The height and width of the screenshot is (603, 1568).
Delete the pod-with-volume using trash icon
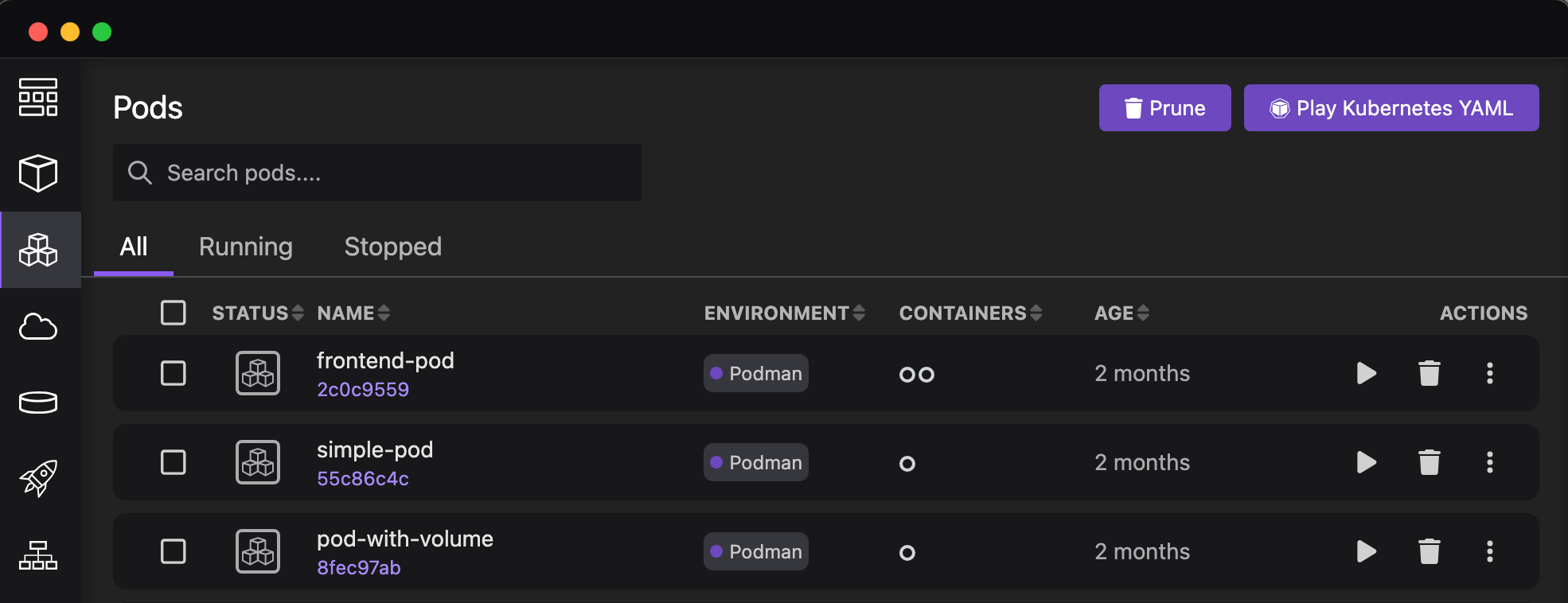pos(1429,551)
